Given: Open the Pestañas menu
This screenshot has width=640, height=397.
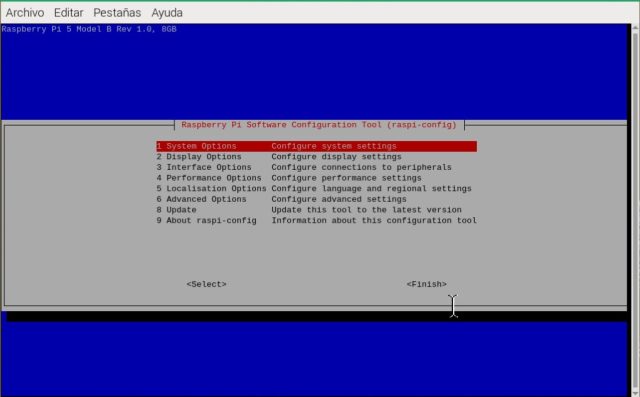Looking at the screenshot, I should click(117, 13).
